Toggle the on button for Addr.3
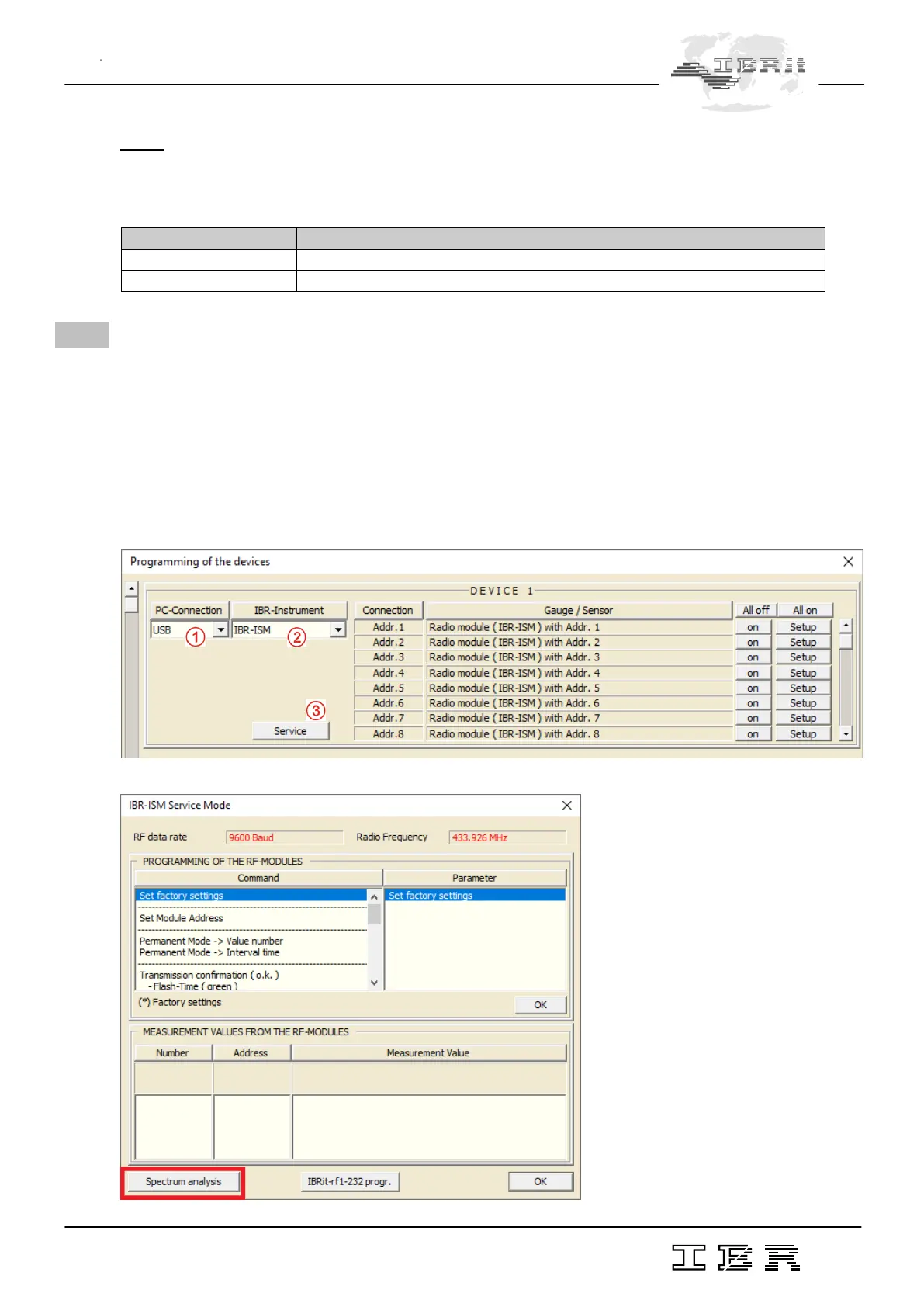The image size is (924, 1307). click(753, 657)
